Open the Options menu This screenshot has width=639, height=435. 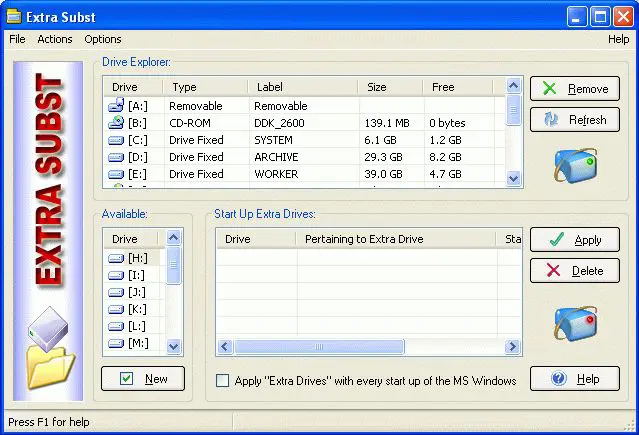pyautogui.click(x=103, y=39)
